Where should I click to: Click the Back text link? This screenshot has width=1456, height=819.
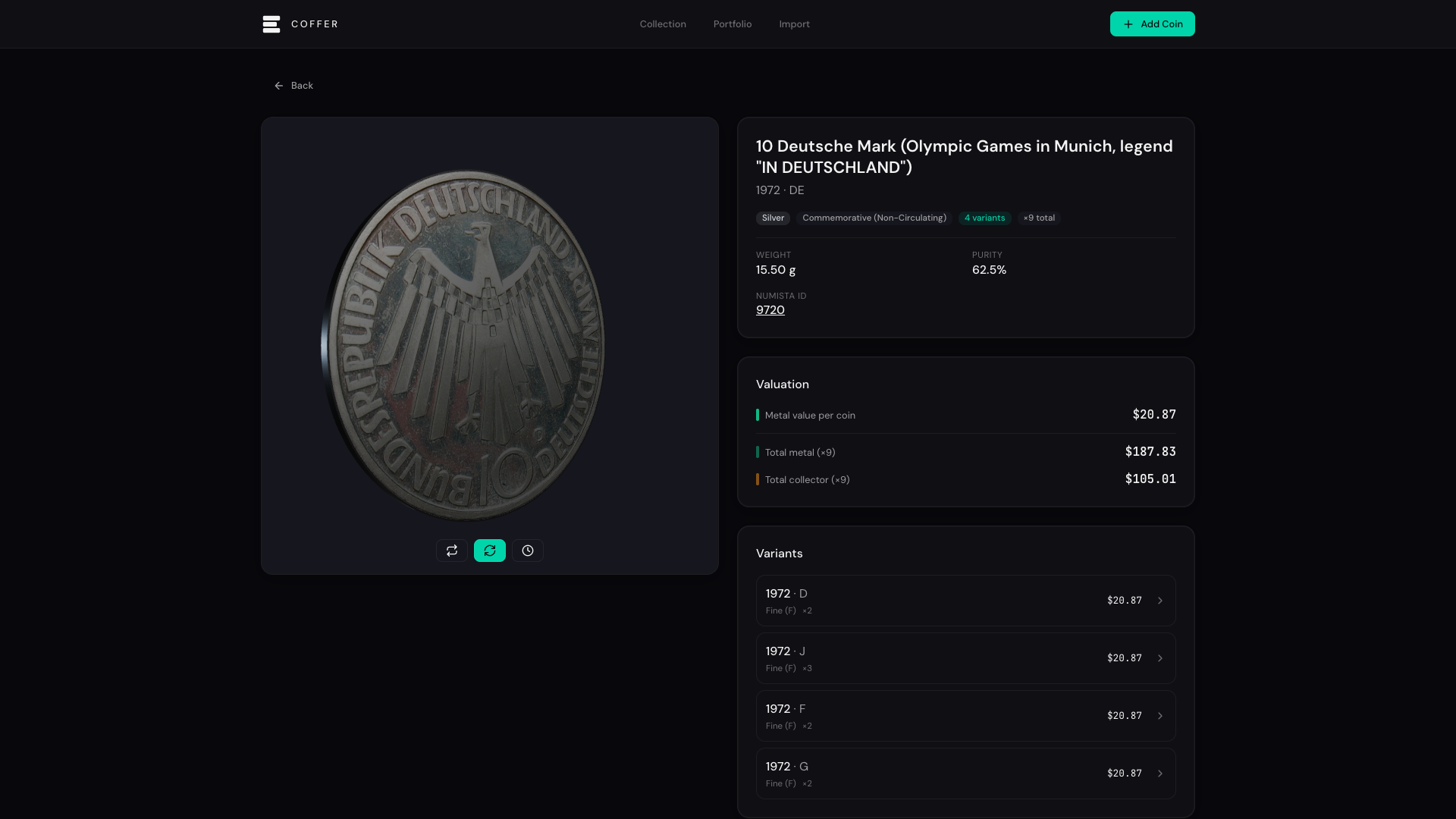(x=302, y=86)
